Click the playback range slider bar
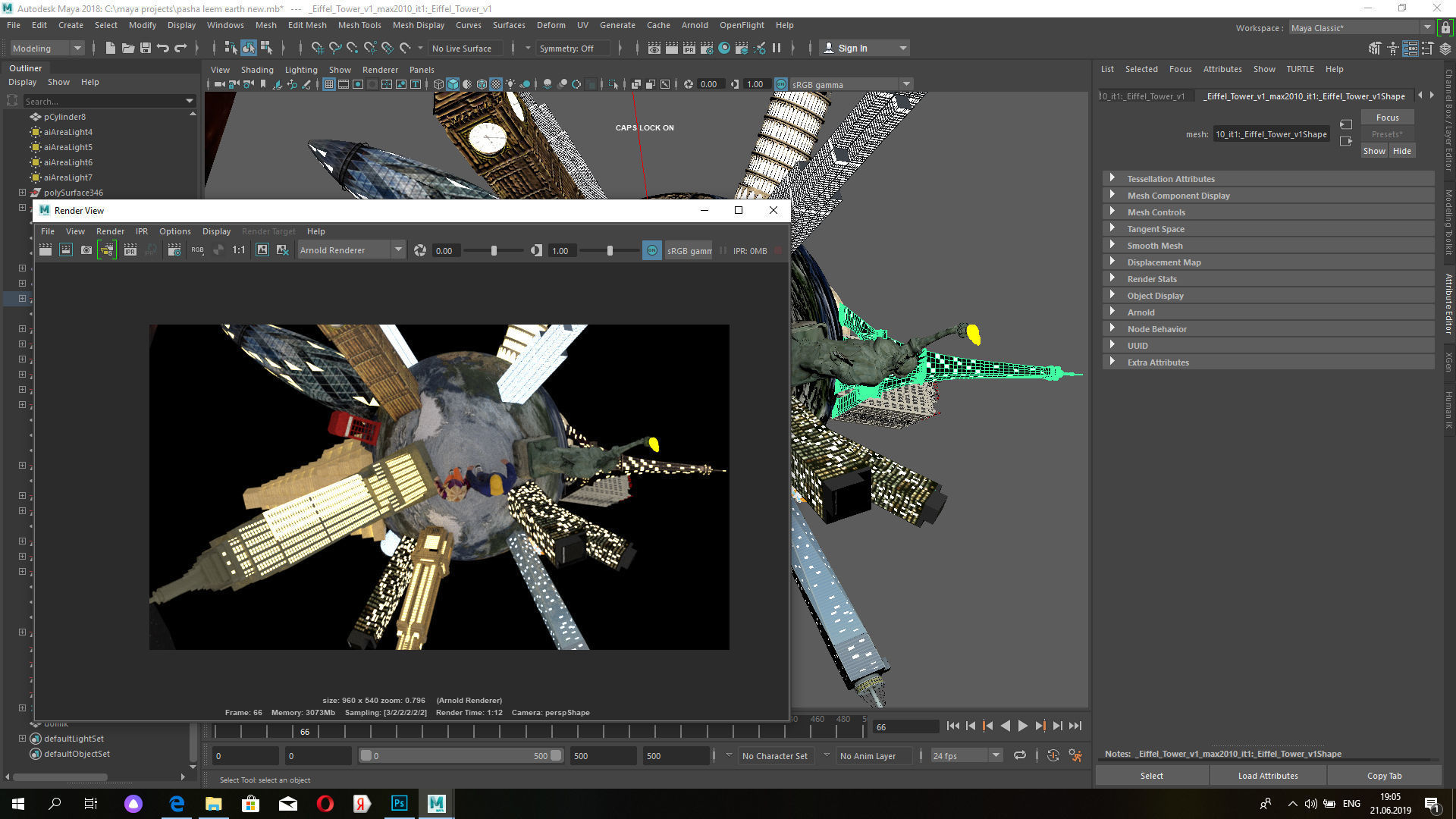The image size is (1456, 819). coord(461,755)
